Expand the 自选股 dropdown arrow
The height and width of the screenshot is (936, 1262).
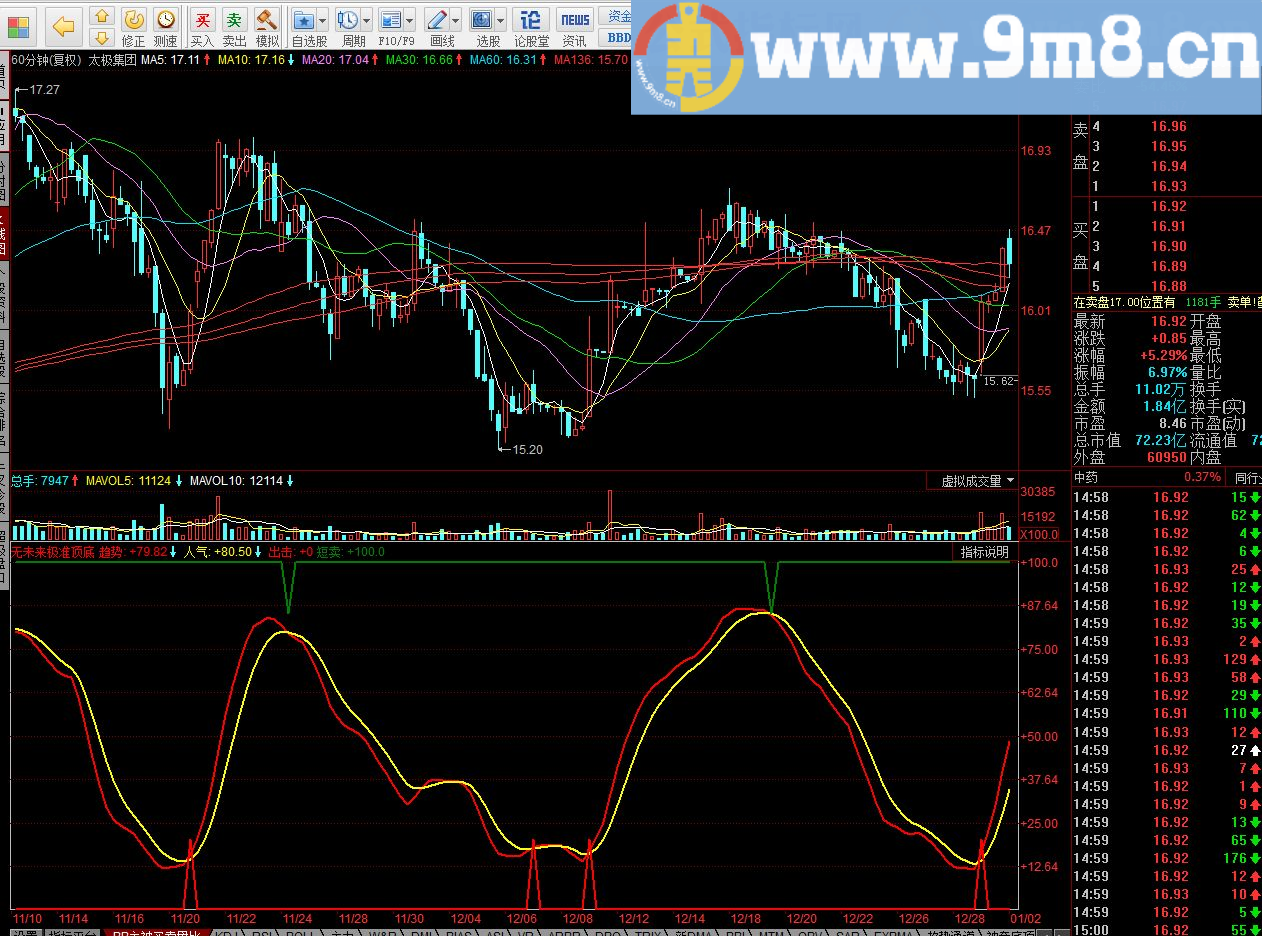323,20
